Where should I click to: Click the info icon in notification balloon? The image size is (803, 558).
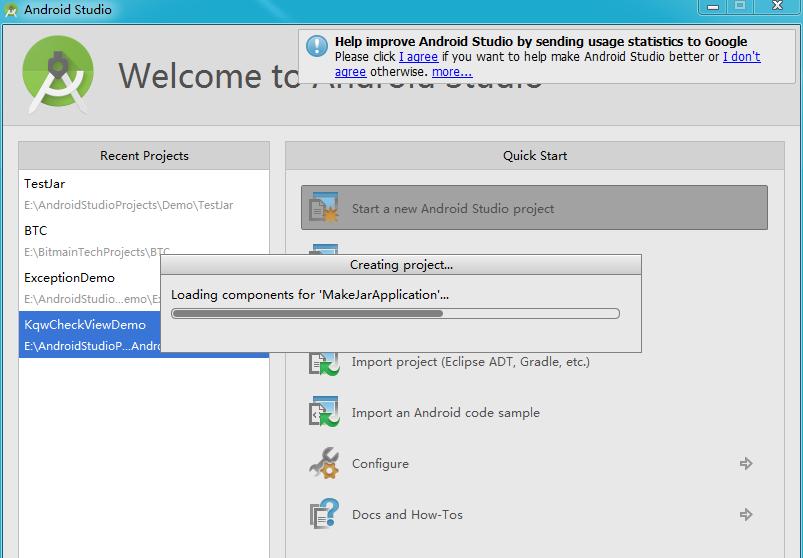coord(316,46)
